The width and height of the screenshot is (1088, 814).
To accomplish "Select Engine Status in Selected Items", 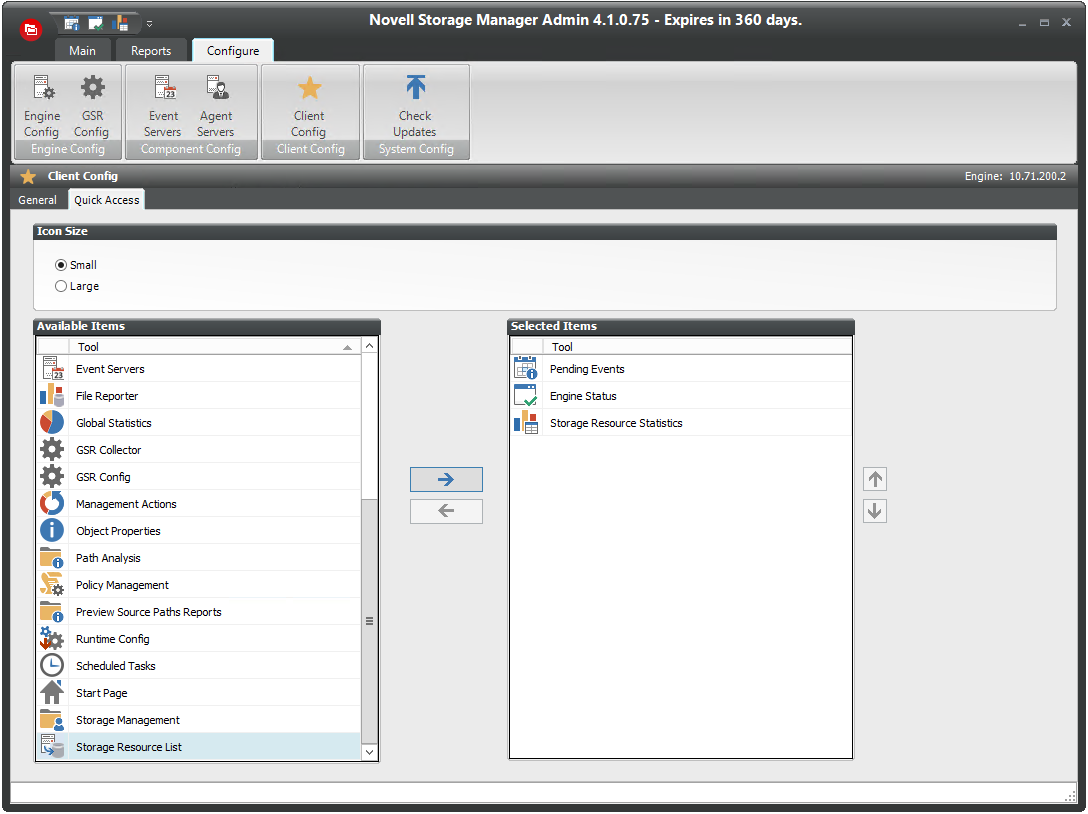I will (x=583, y=396).
